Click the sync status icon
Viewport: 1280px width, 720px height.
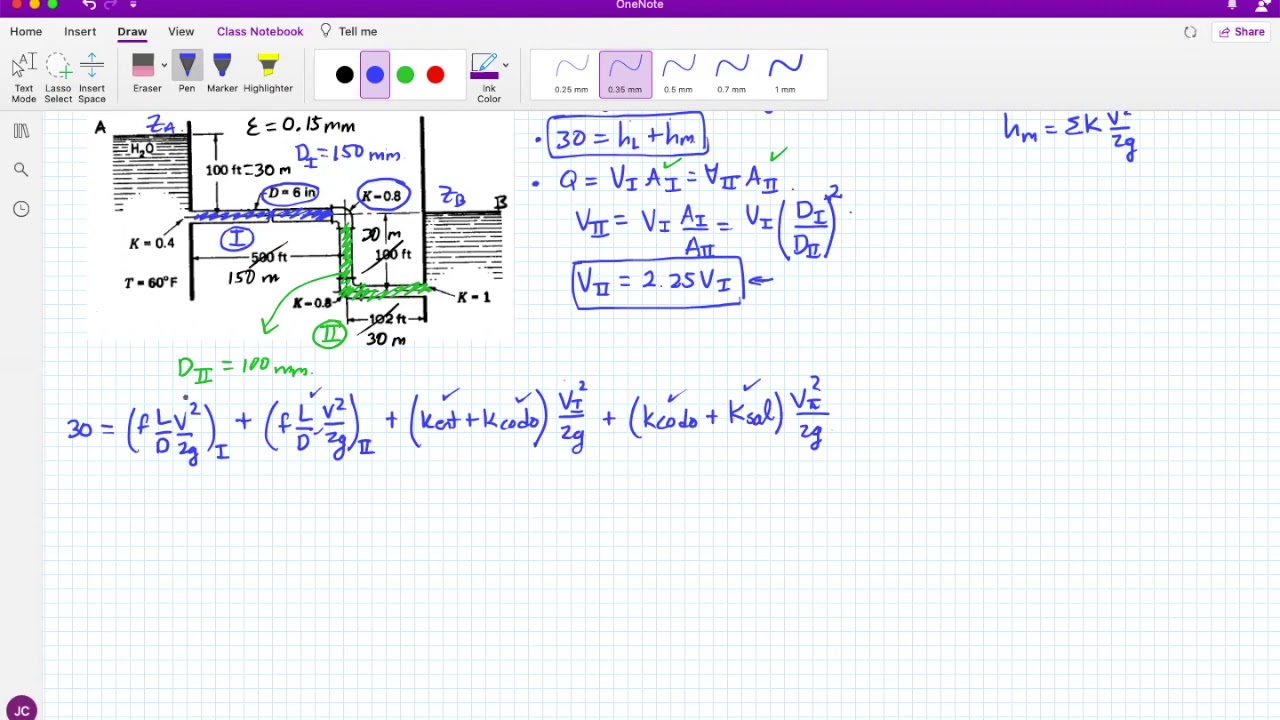pos(1190,32)
